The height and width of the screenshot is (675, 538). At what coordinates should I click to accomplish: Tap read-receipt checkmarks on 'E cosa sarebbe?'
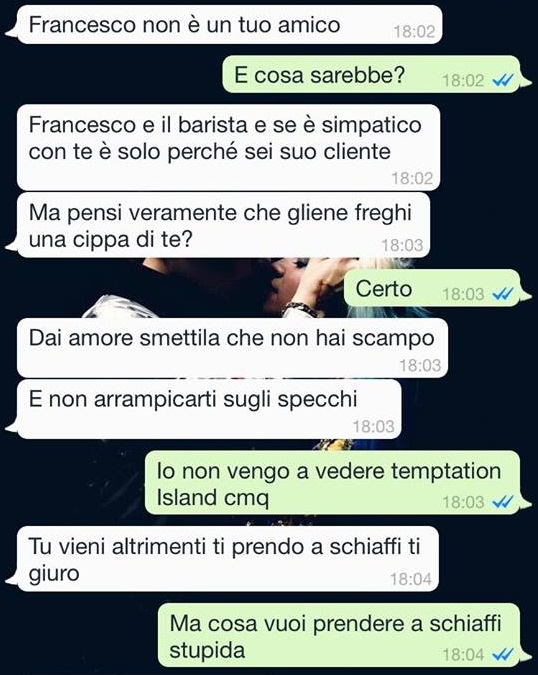(x=502, y=80)
